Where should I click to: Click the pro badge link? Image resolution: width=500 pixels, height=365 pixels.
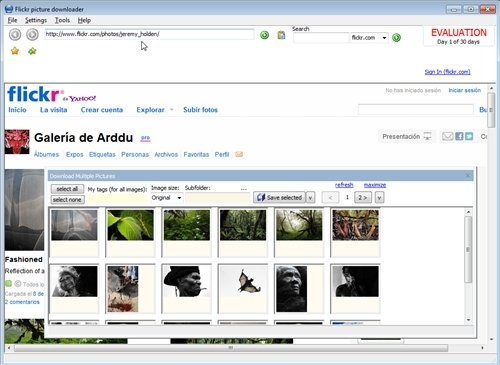click(145, 138)
